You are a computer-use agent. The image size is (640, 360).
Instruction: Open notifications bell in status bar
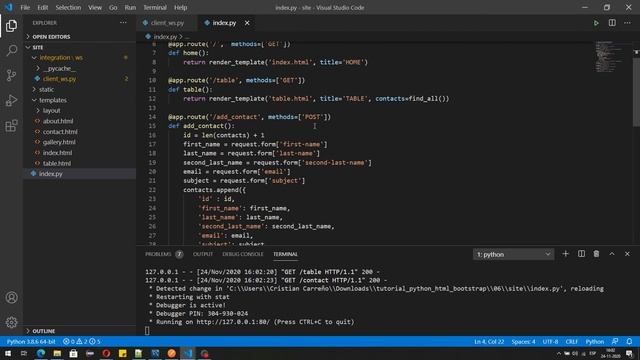point(629,341)
